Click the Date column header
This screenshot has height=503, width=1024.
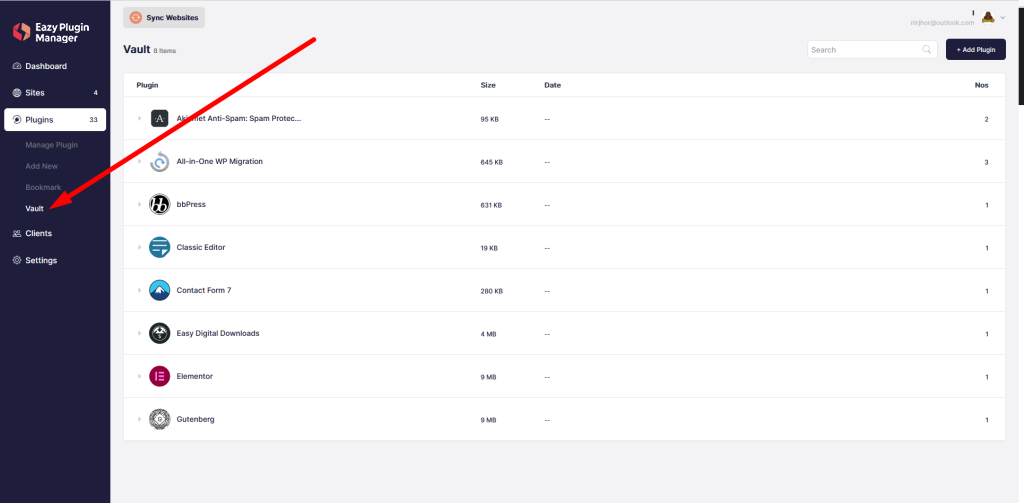(552, 85)
